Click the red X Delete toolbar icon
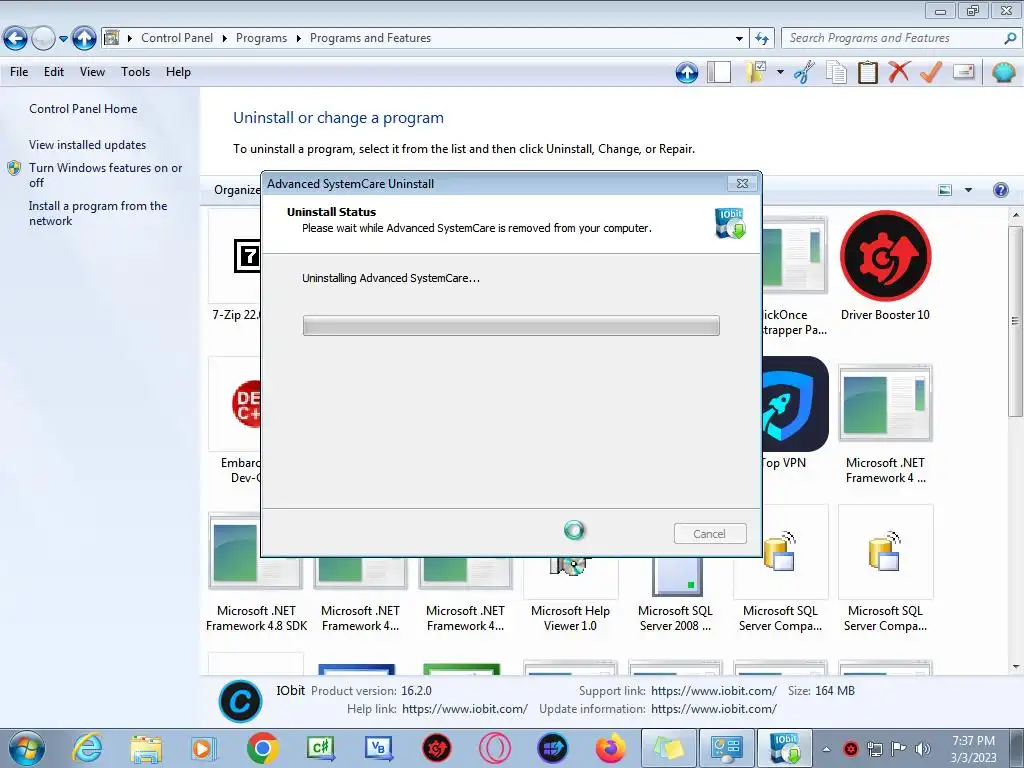This screenshot has height=768, width=1024. pos(899,72)
